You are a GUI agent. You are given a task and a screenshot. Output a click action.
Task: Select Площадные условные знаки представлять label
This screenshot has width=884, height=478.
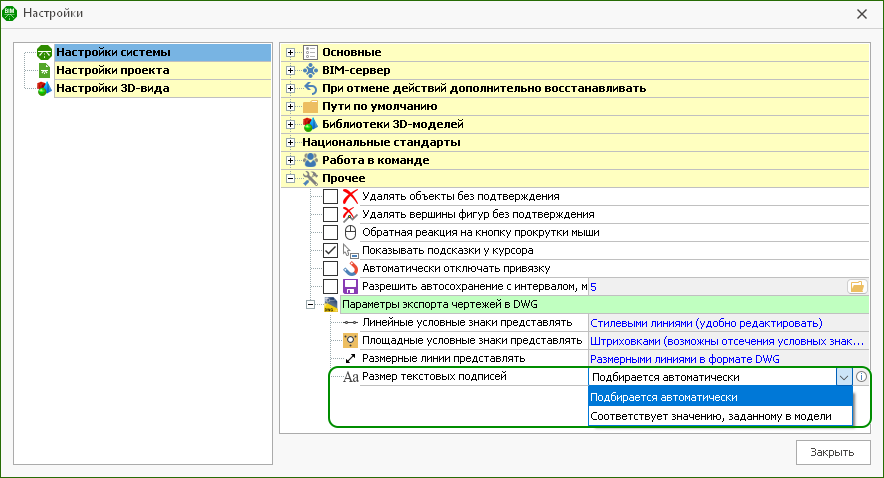point(472,340)
